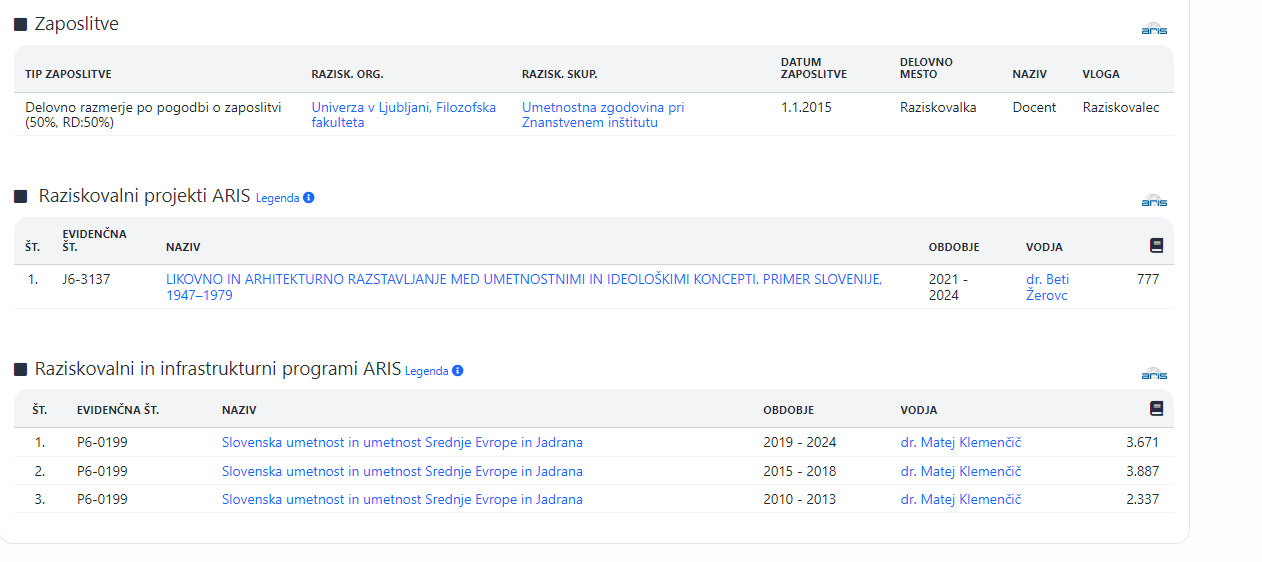This screenshot has width=1262, height=562.
Task: Open Umetnostna zgodovina pri Znanstvenem inštitutu link
Action: pos(603,115)
